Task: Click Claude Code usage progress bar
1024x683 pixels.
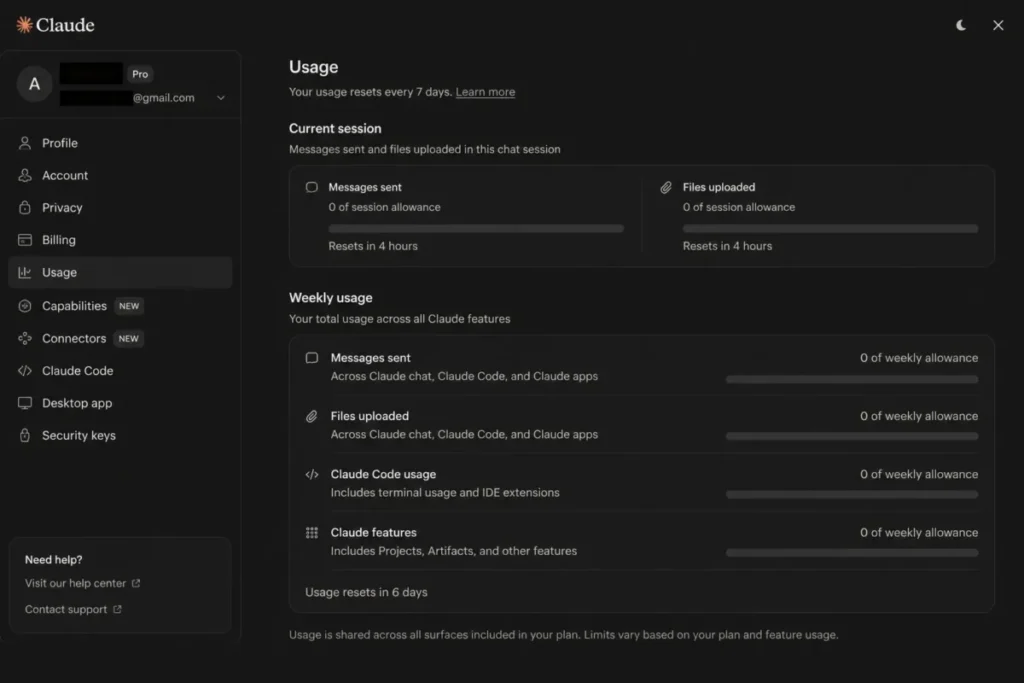Action: (x=852, y=494)
